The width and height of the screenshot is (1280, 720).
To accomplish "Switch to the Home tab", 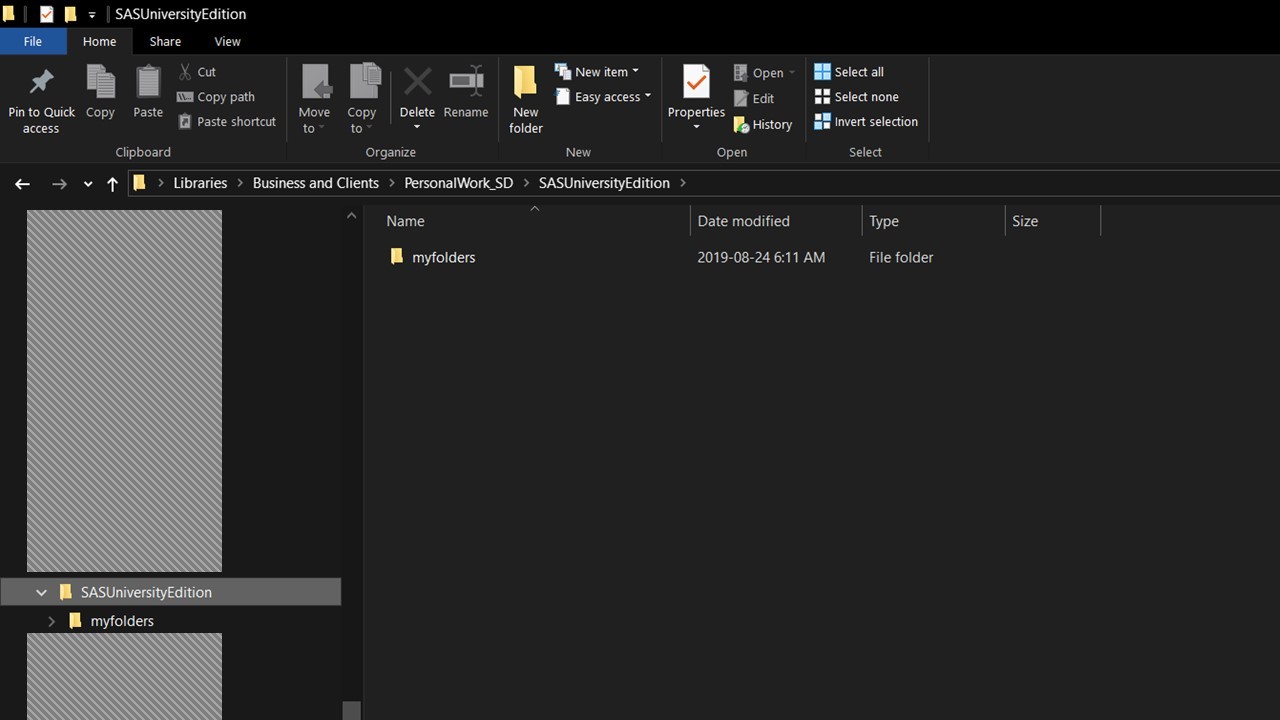I will (x=99, y=41).
